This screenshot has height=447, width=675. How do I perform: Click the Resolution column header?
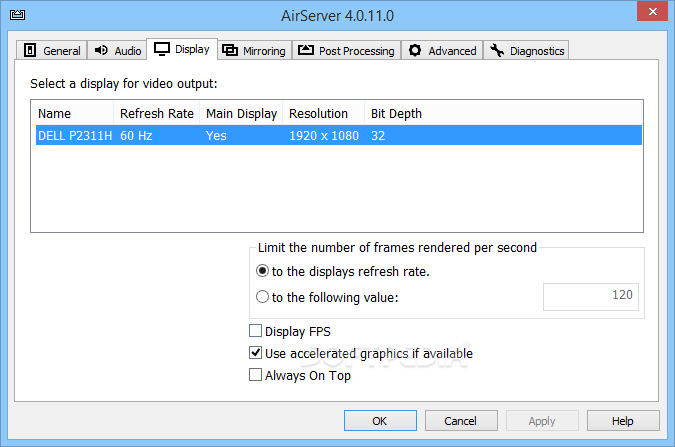[x=324, y=114]
